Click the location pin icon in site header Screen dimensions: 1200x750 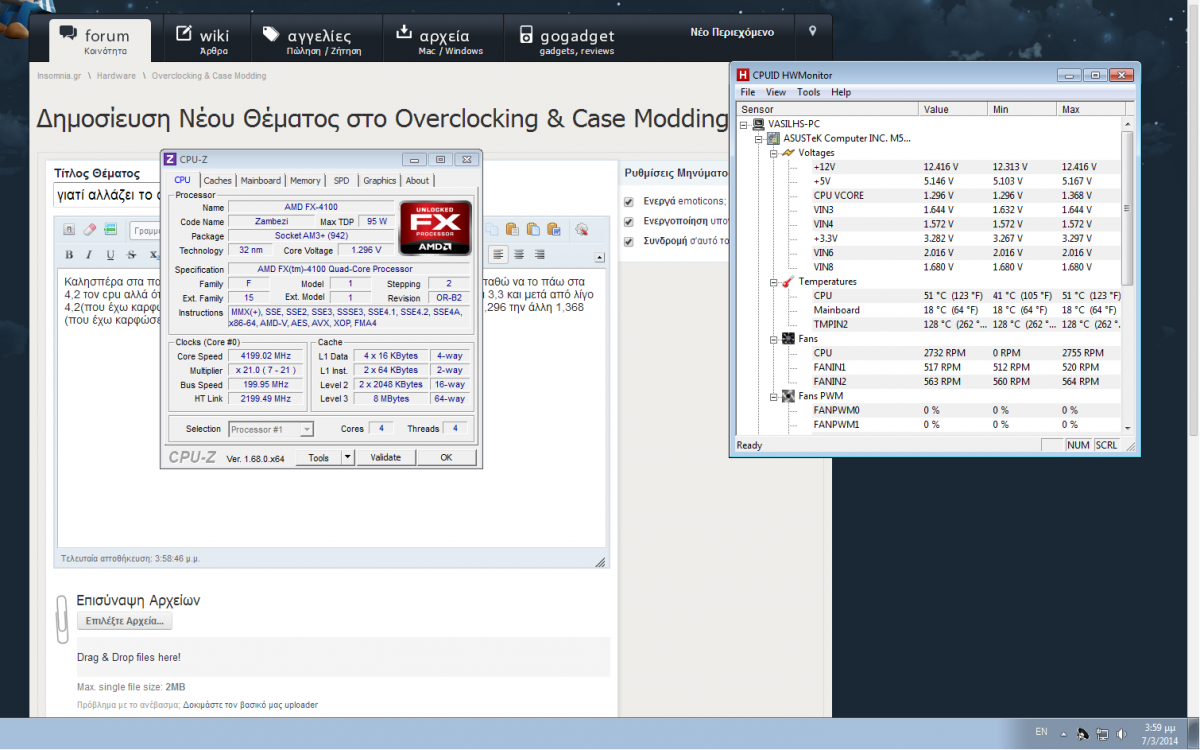click(x=813, y=32)
